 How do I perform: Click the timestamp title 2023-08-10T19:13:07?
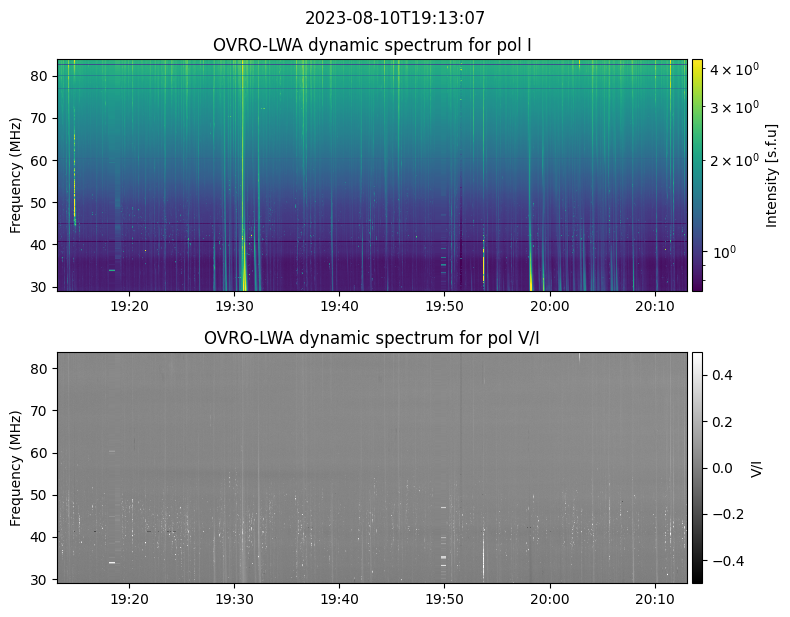coord(394,17)
